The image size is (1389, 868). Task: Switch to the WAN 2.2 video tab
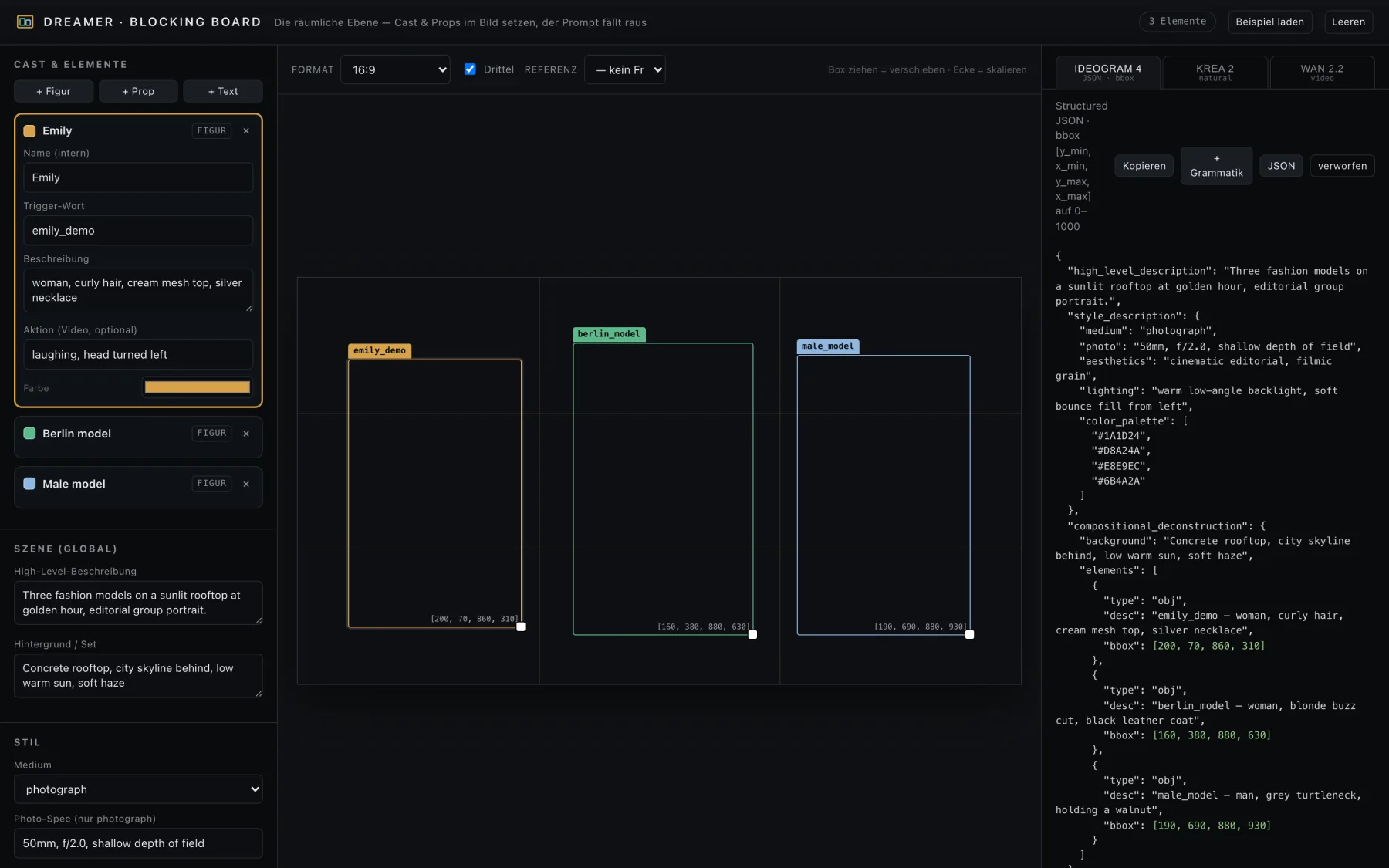(1322, 72)
